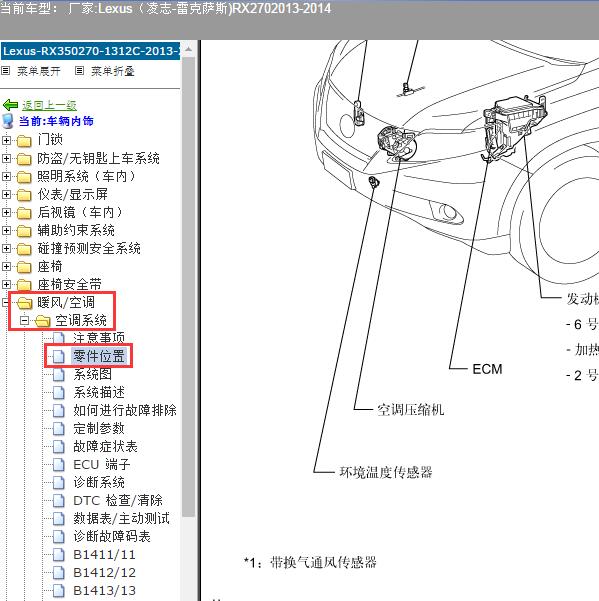The image size is (599, 601).
Task: Open the 诊断故障码表 entry
Action: [x=112, y=537]
